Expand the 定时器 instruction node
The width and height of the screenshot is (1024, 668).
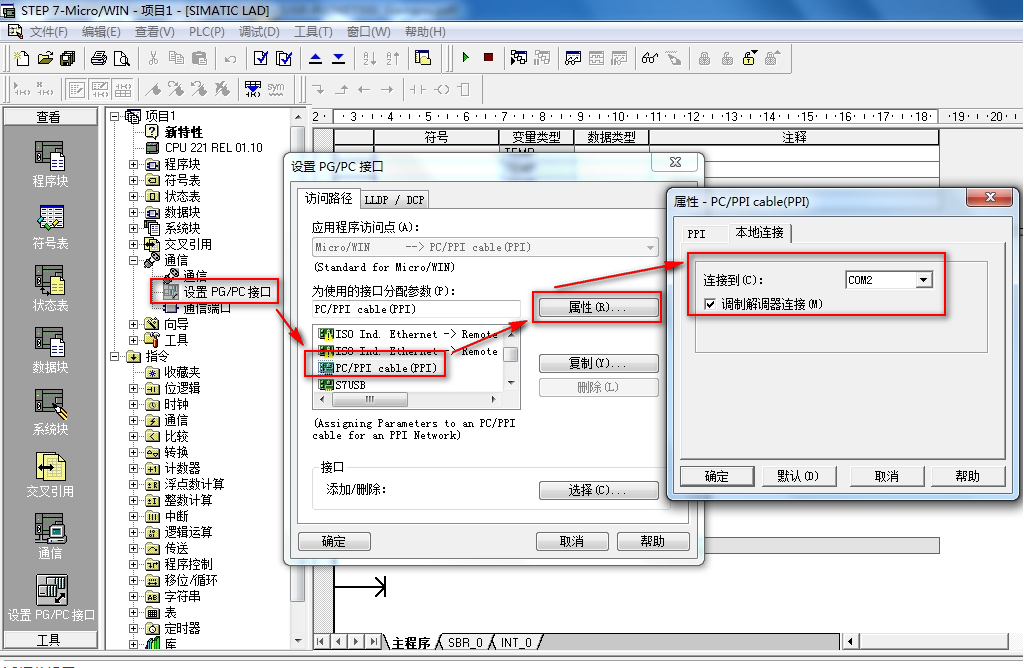(133, 629)
